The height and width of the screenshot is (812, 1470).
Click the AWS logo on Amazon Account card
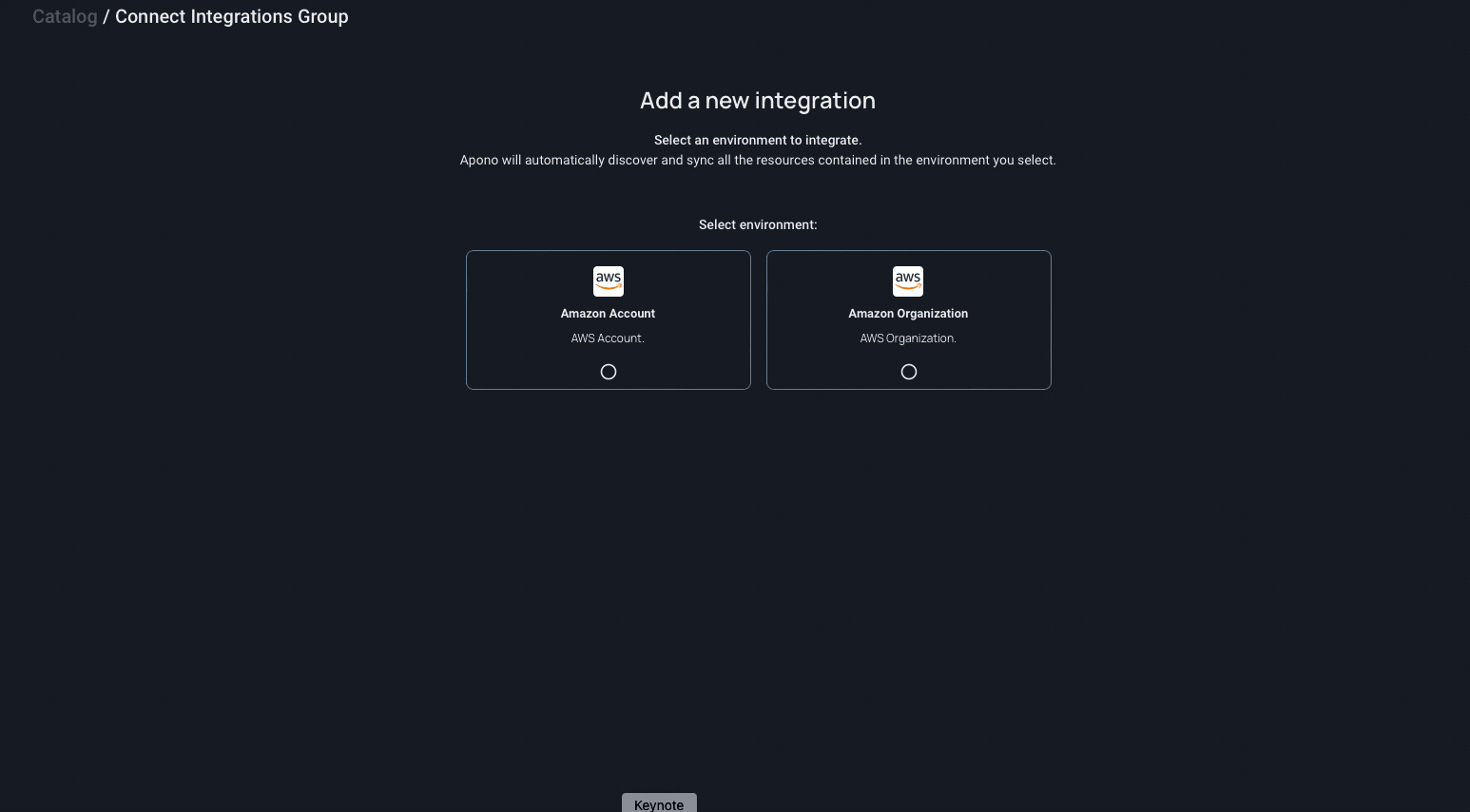608,281
